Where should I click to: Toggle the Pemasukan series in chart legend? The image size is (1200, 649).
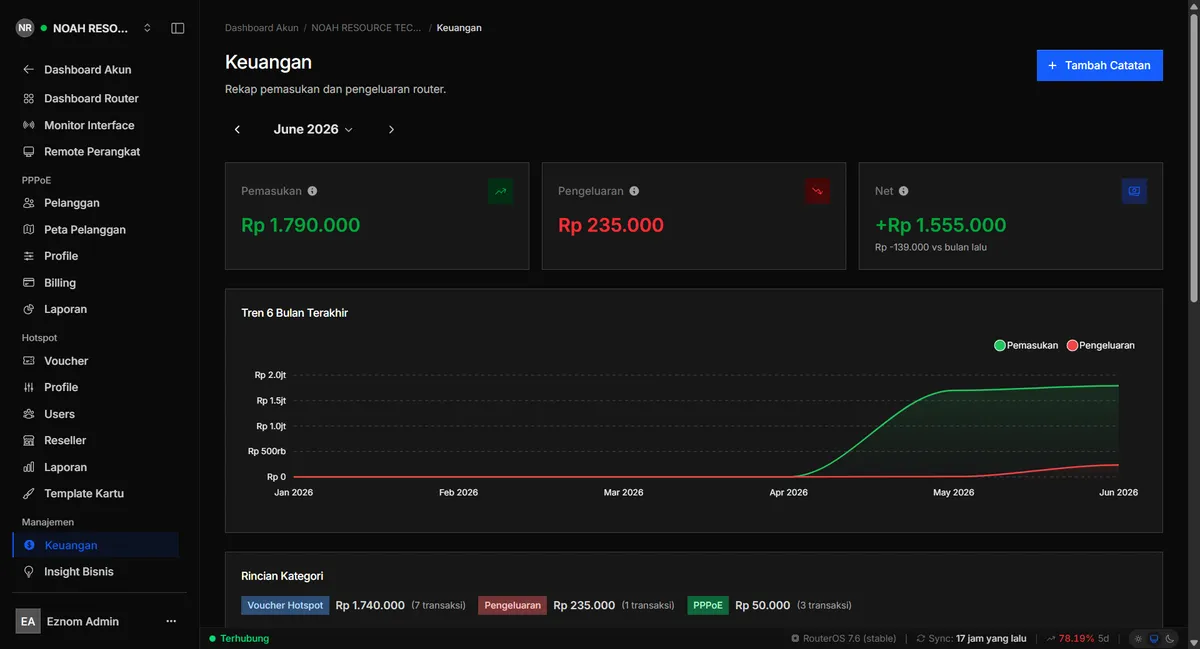tap(1026, 345)
